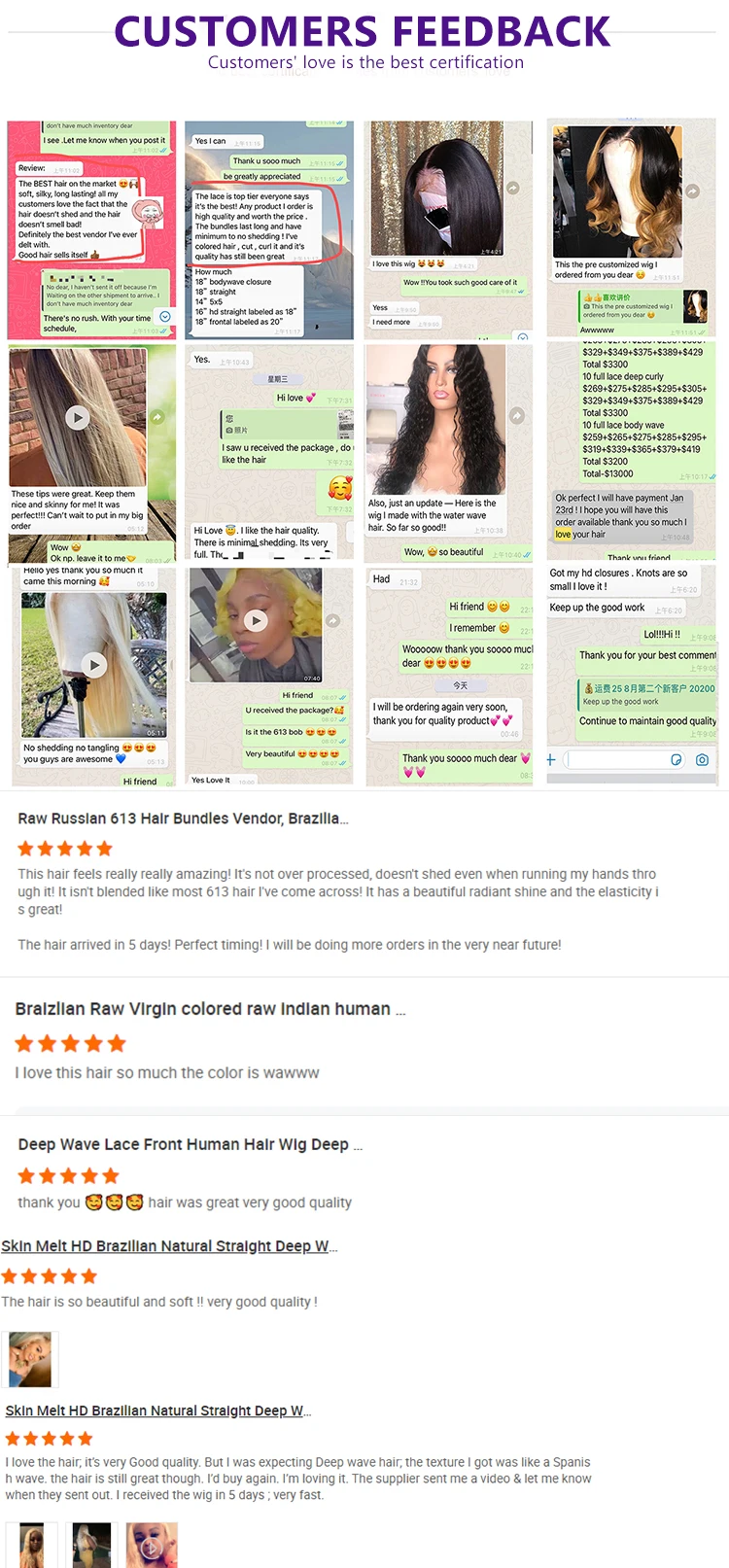The image size is (729, 1568).
Task: Click forward arrow beside straight hair video
Action: [x=157, y=417]
